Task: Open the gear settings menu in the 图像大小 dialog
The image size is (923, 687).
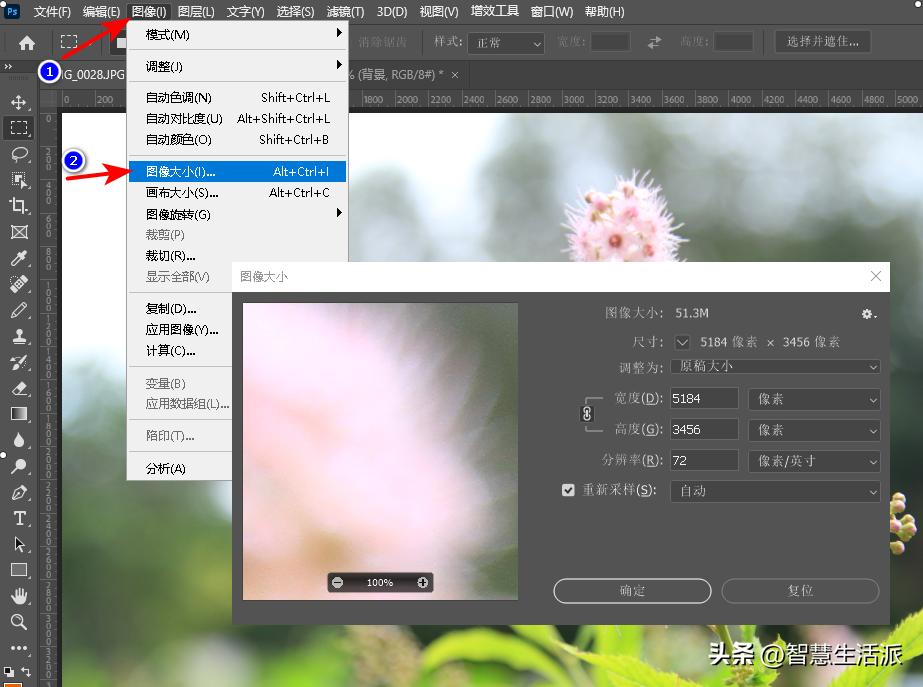Action: 866,313
